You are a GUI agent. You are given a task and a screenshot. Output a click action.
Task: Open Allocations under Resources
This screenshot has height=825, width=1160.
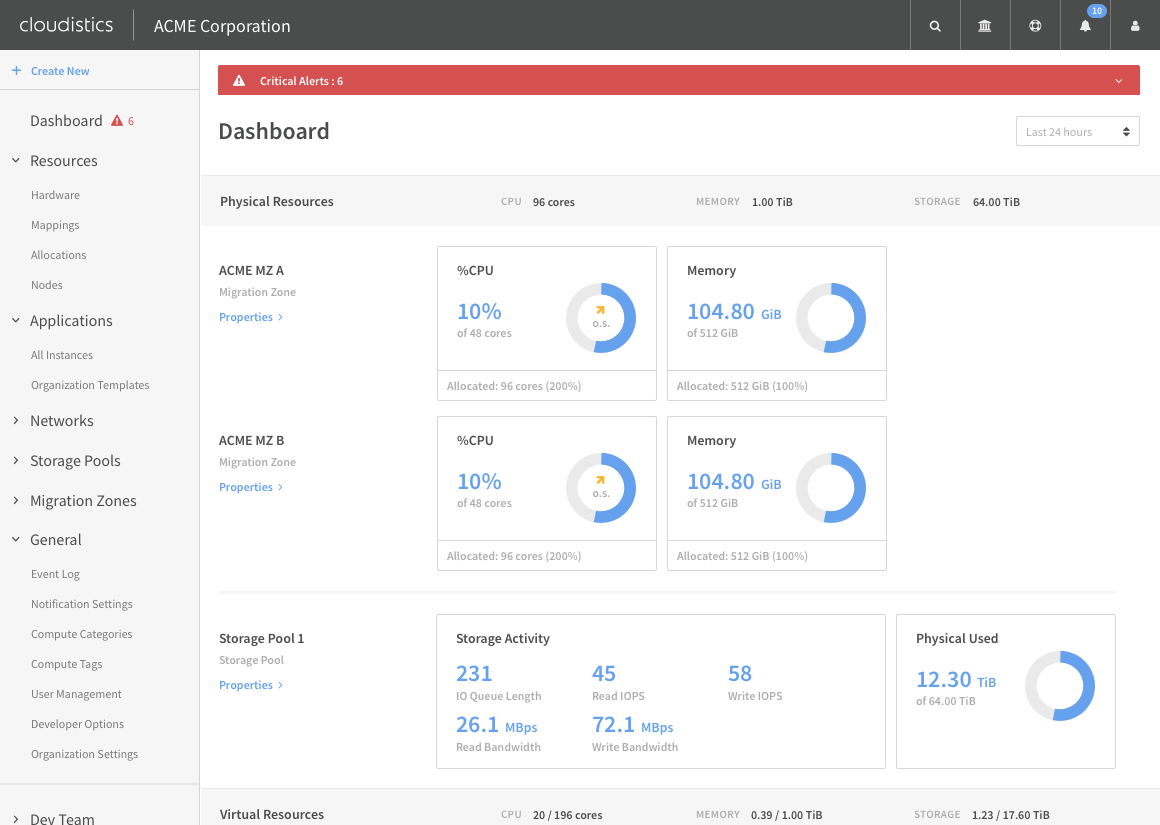pyautogui.click(x=58, y=255)
